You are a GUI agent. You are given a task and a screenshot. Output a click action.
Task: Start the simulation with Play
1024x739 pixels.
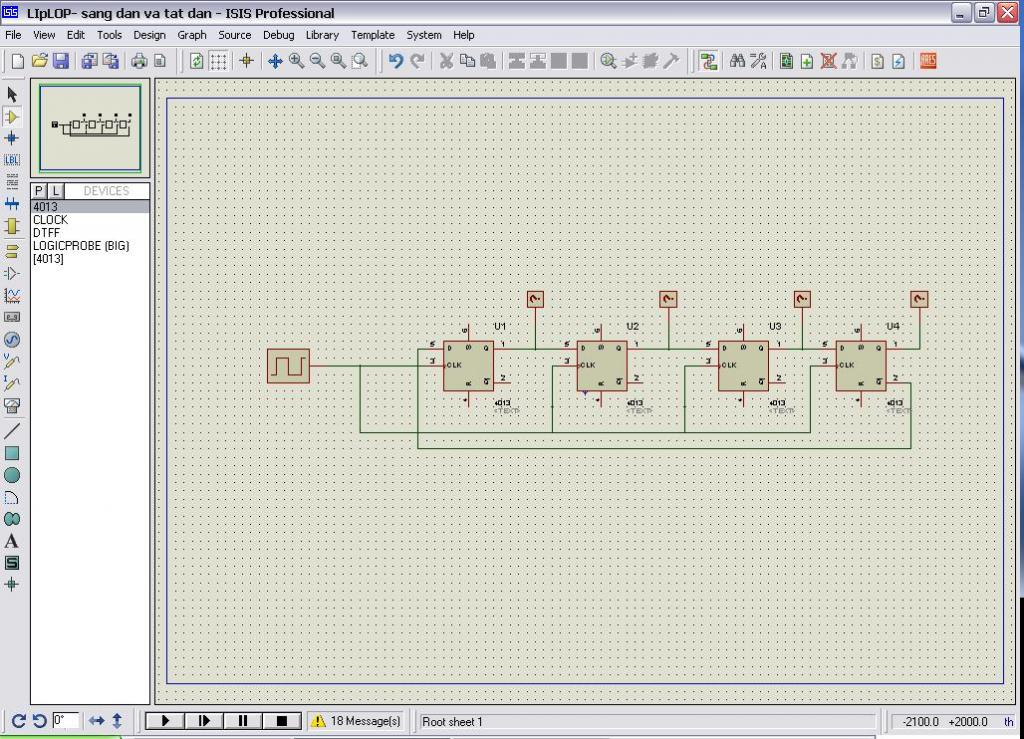165,721
